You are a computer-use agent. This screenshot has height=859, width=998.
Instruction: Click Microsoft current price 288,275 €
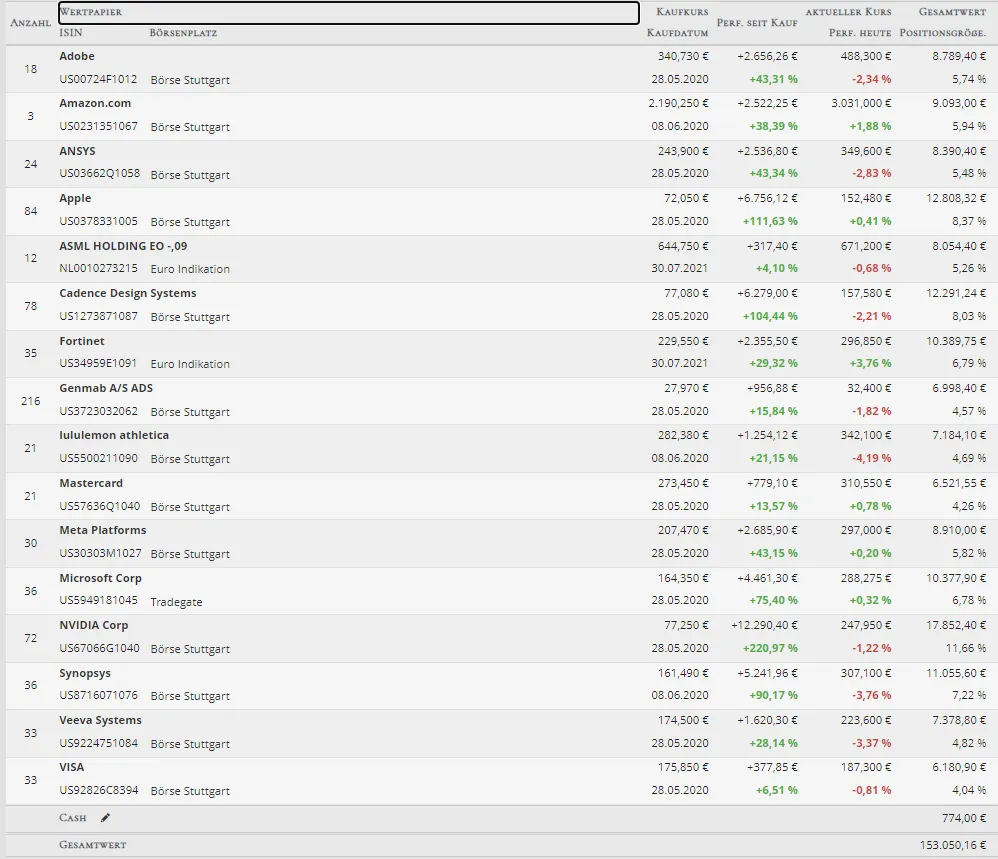point(866,578)
